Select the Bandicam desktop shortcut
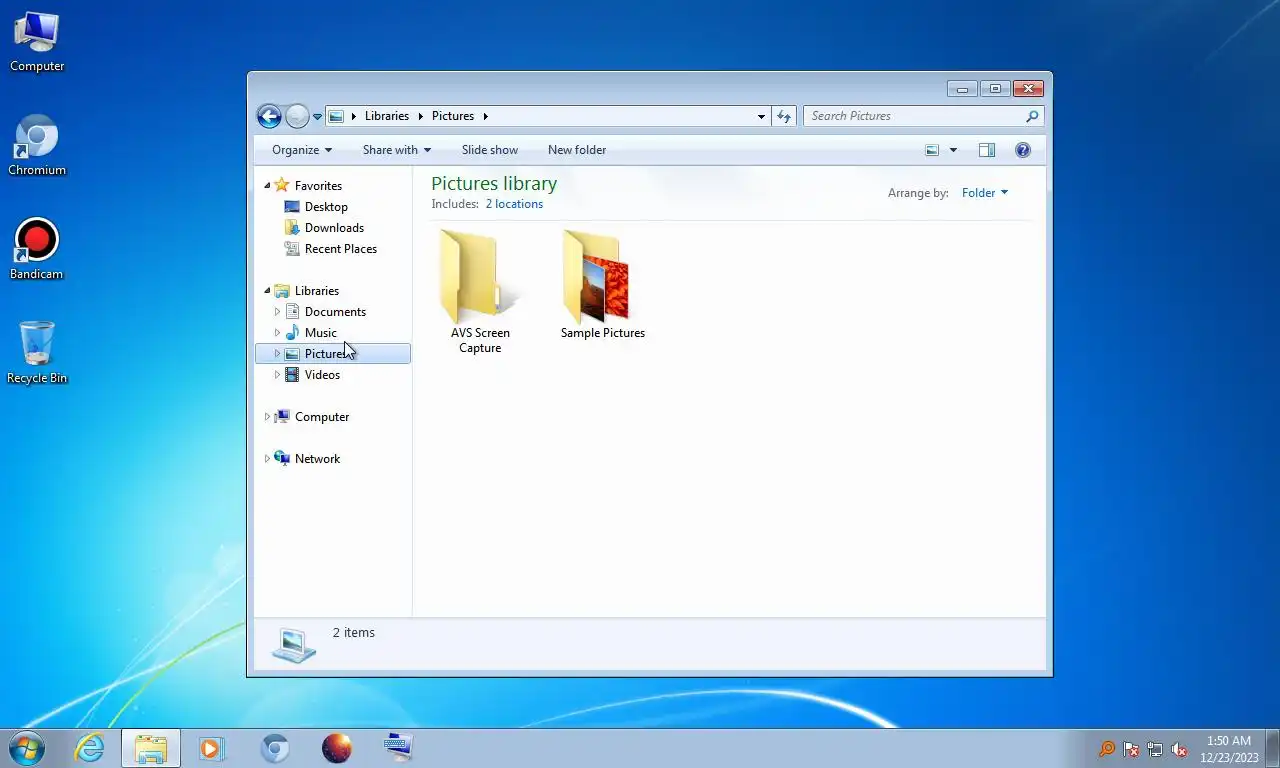The width and height of the screenshot is (1280, 768). click(37, 250)
